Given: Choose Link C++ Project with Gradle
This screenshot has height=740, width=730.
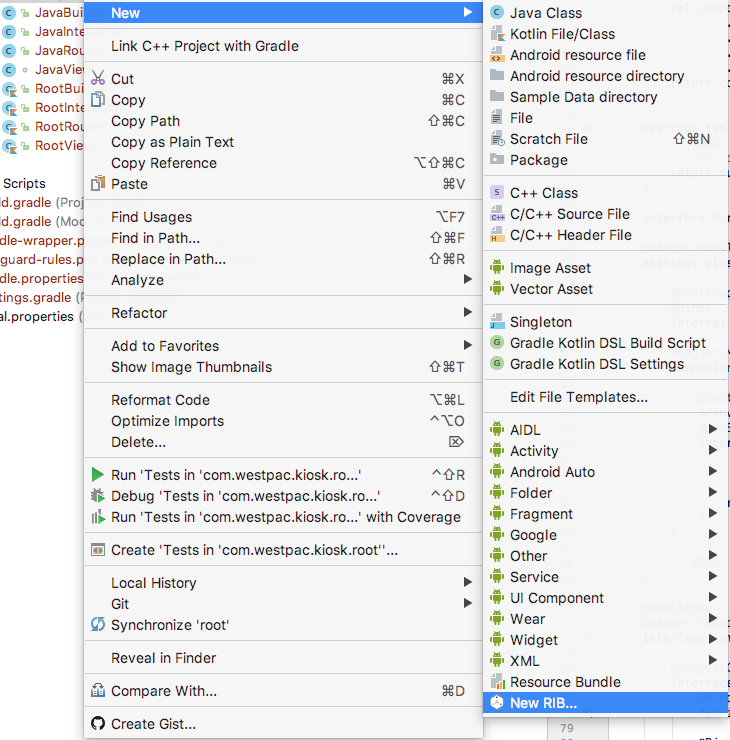Looking at the screenshot, I should point(204,46).
